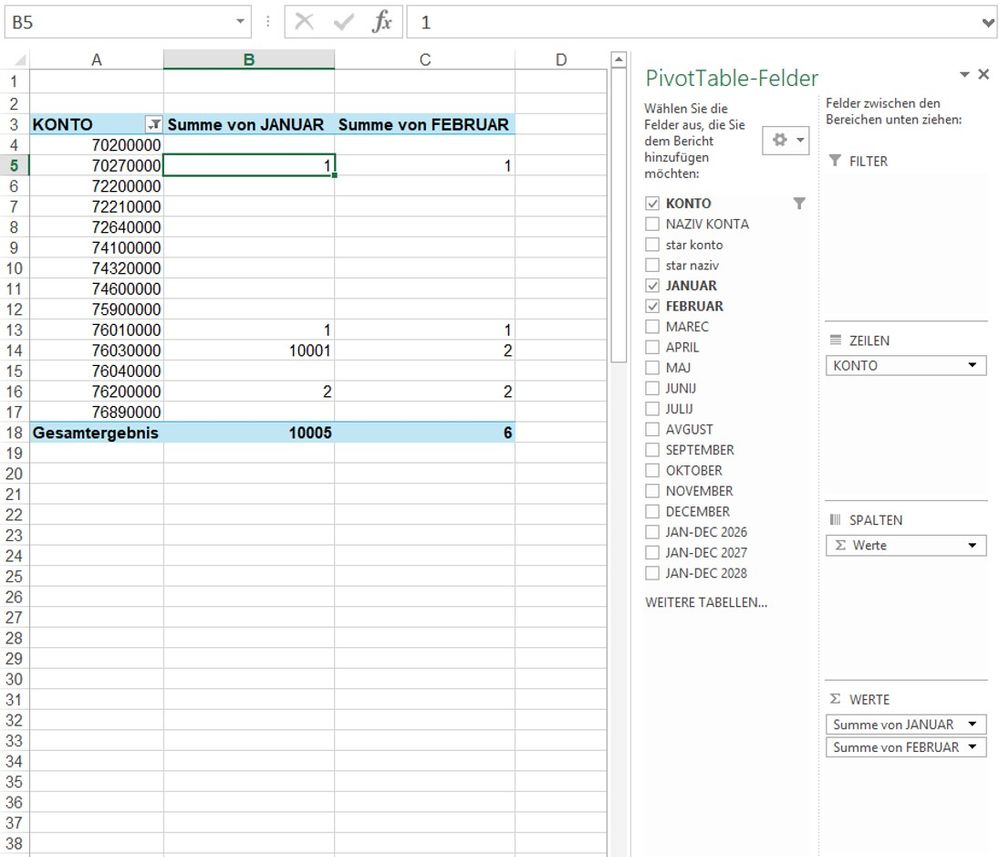Select column D header

(561, 60)
